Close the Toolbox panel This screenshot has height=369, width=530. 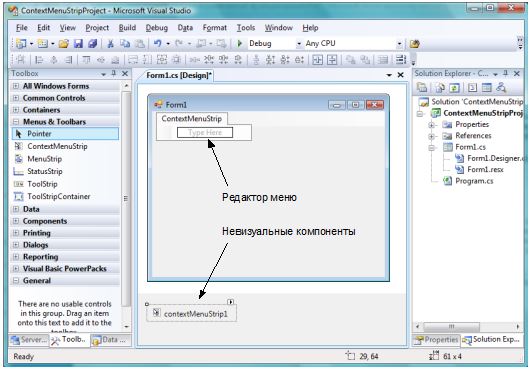tap(125, 73)
